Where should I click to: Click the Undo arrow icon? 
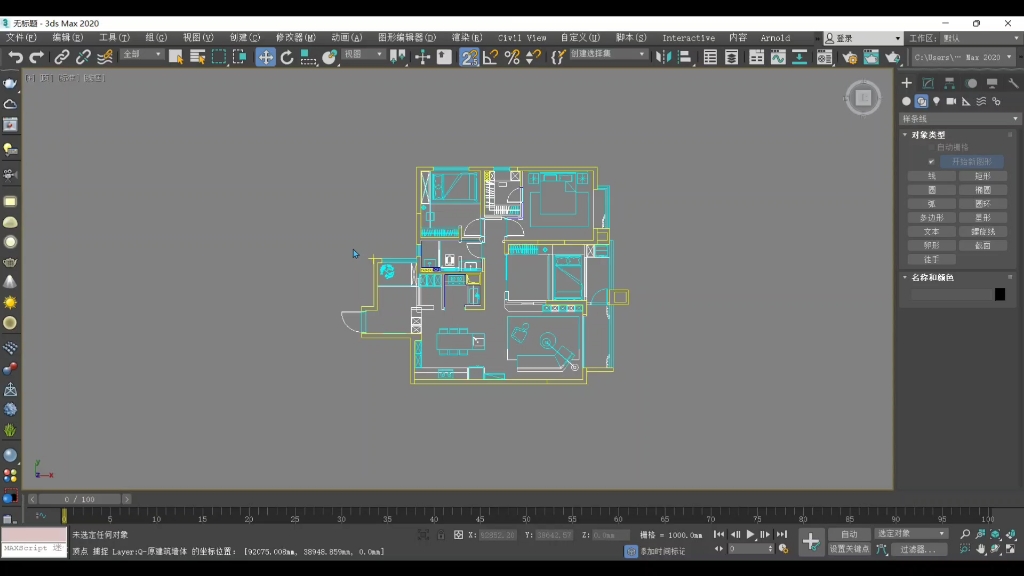(16, 57)
